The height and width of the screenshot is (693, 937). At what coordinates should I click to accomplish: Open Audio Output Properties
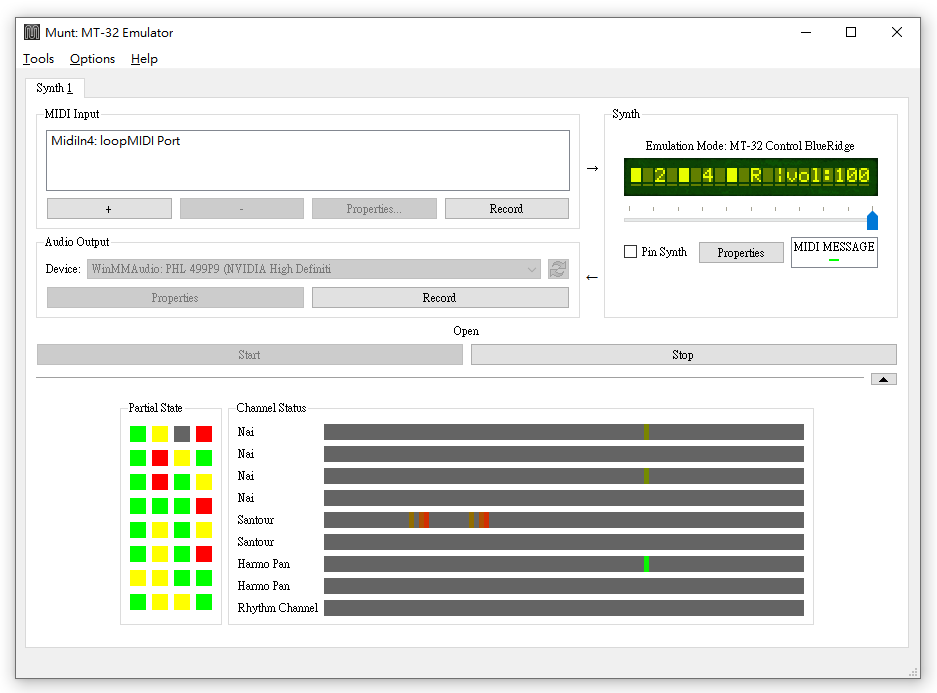tap(175, 298)
